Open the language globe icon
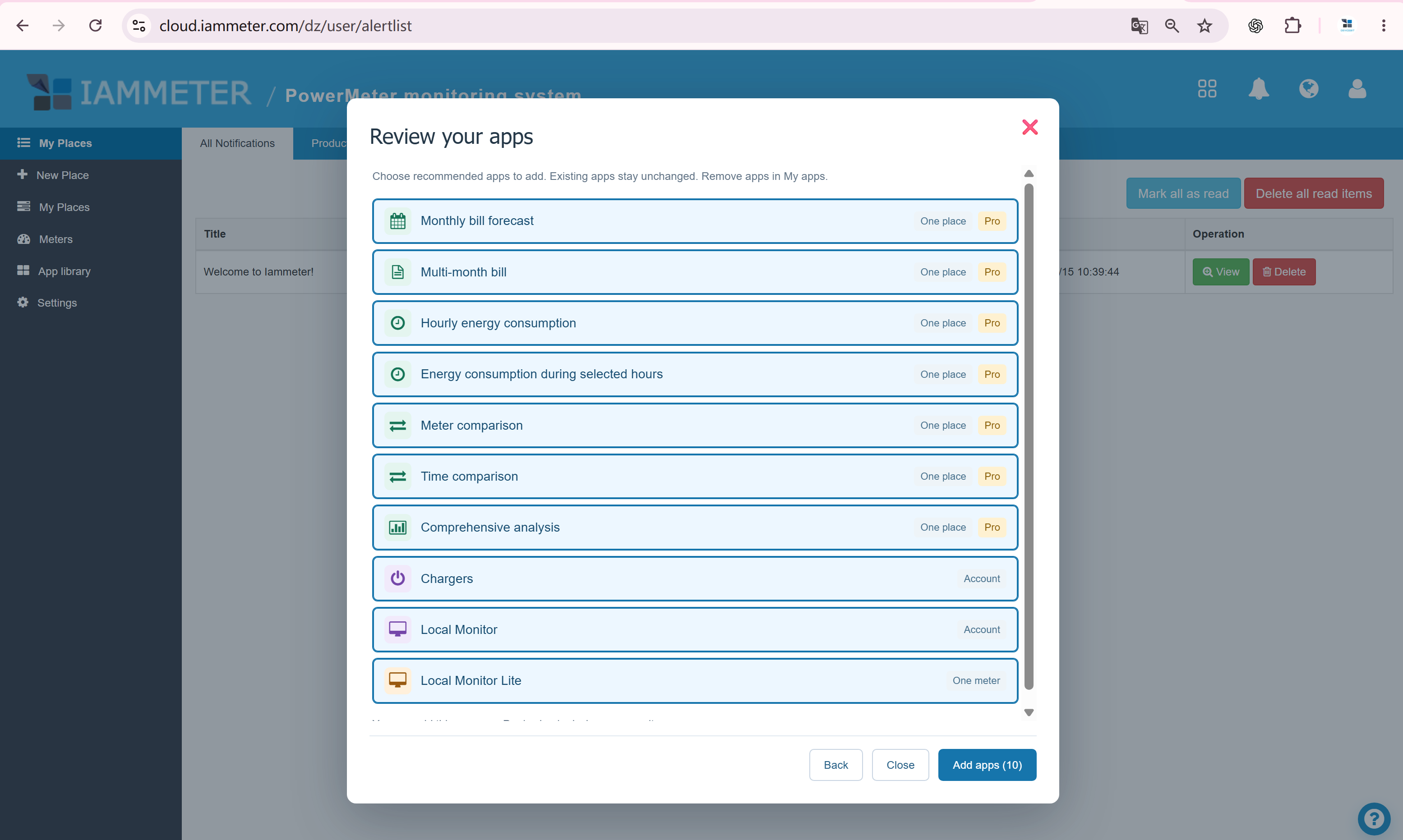Viewport: 1403px width, 840px height. point(1308,89)
